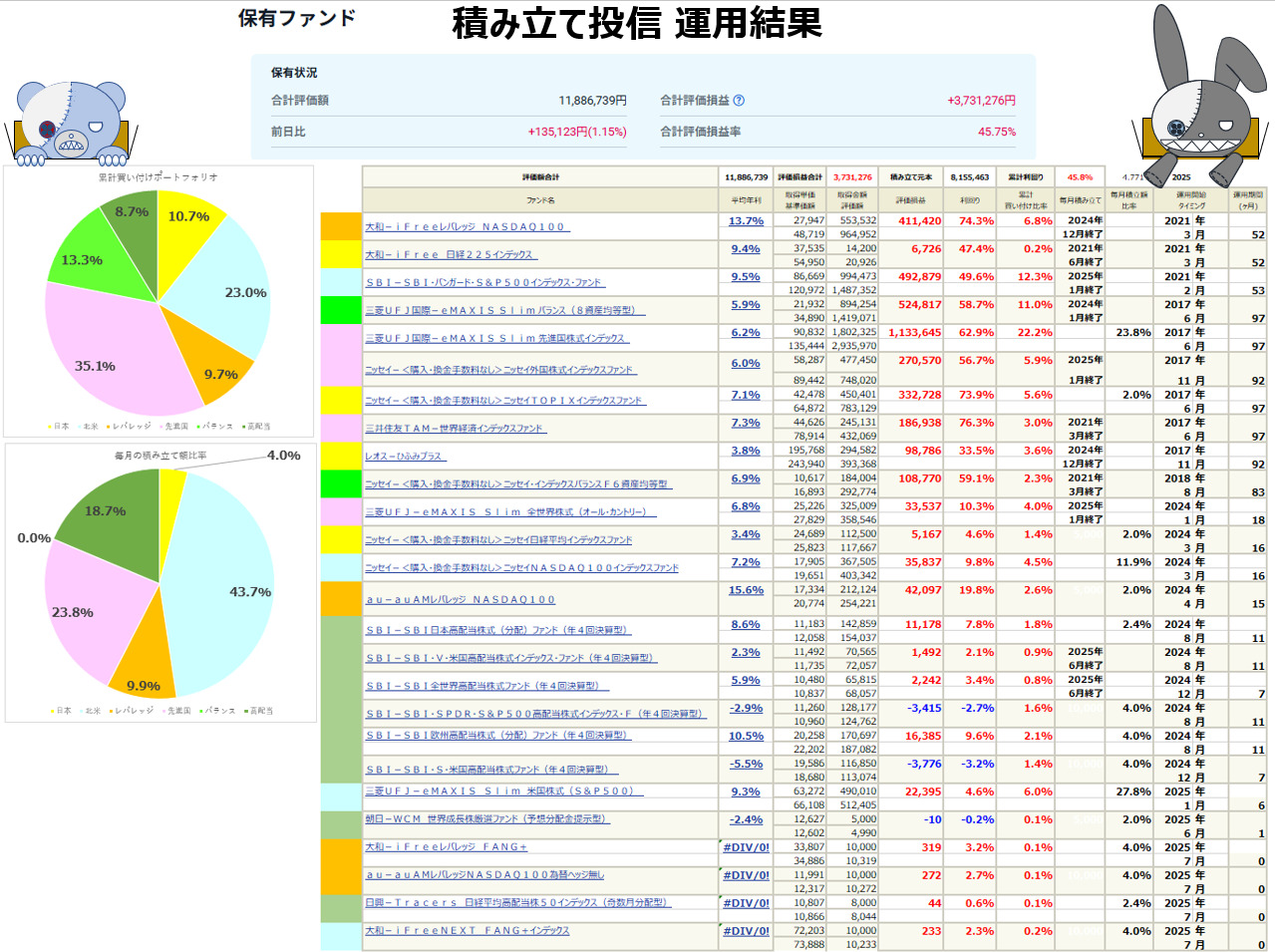
Task: Click the 43.7% cyan slice in monthly pie
Action: 224,588
